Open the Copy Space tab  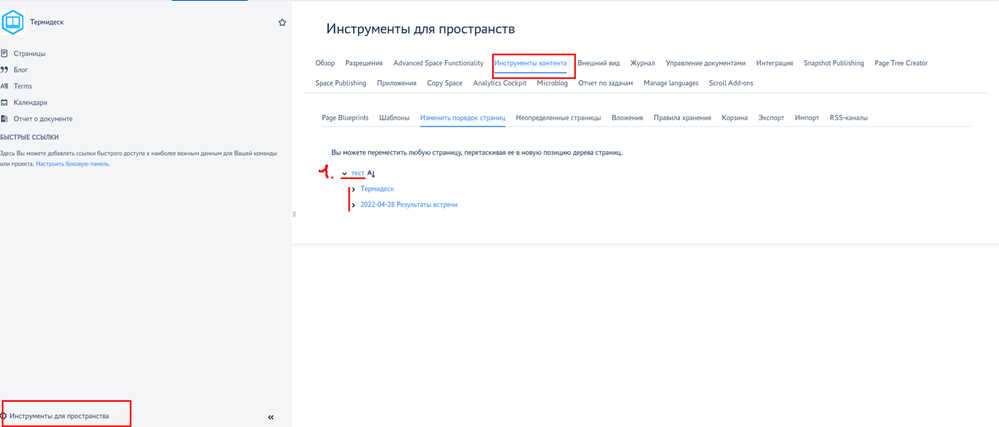445,83
